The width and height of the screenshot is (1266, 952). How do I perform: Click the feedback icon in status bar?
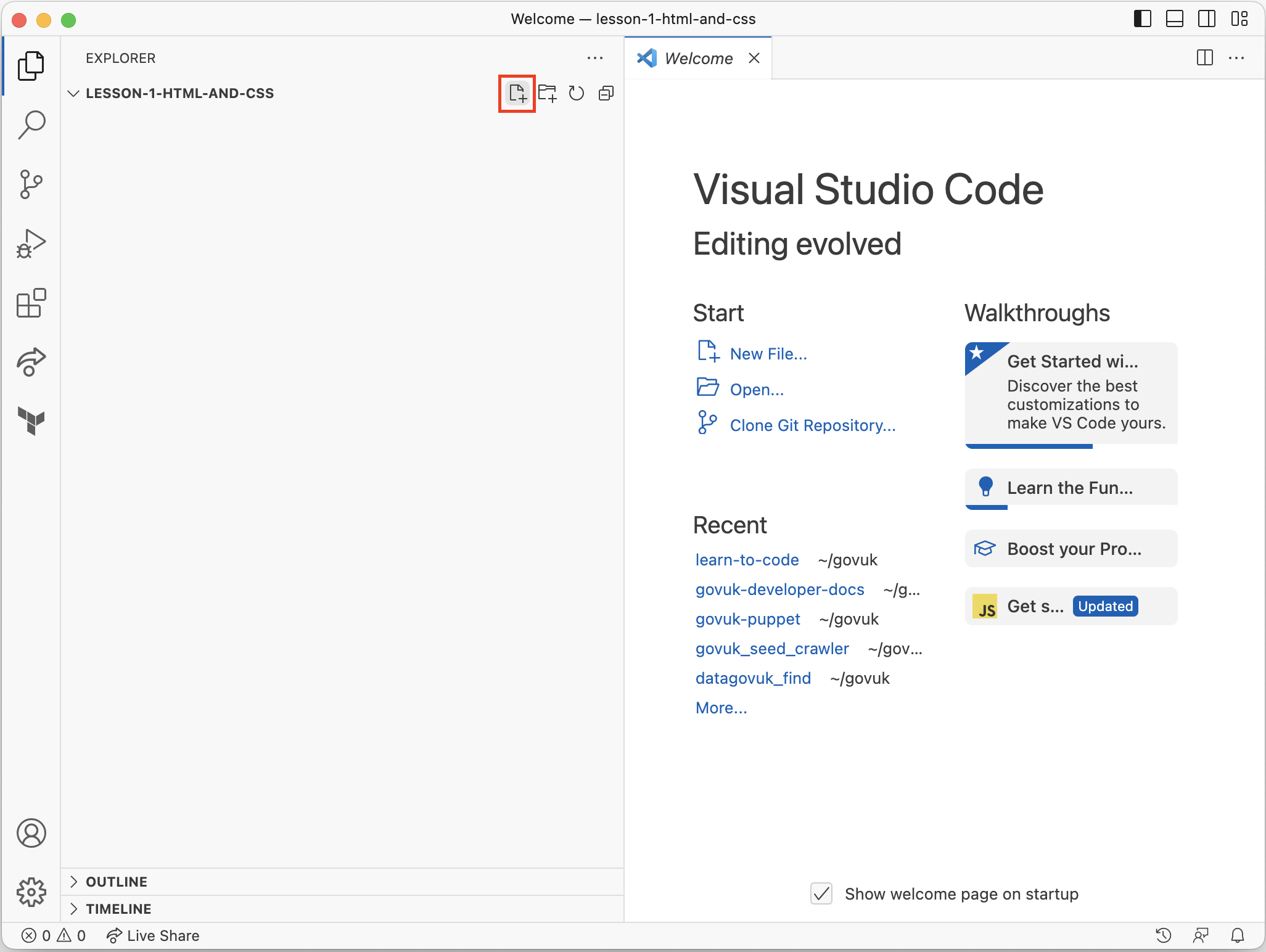click(1200, 936)
